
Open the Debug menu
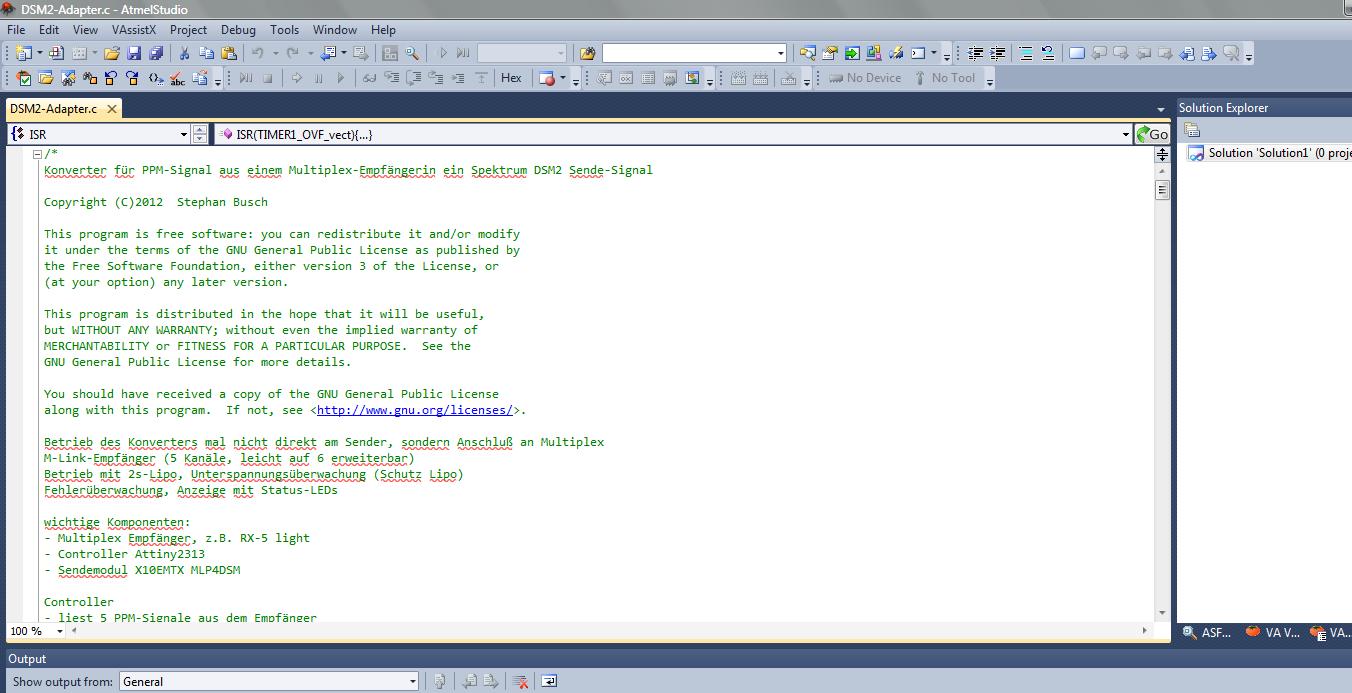[238, 30]
